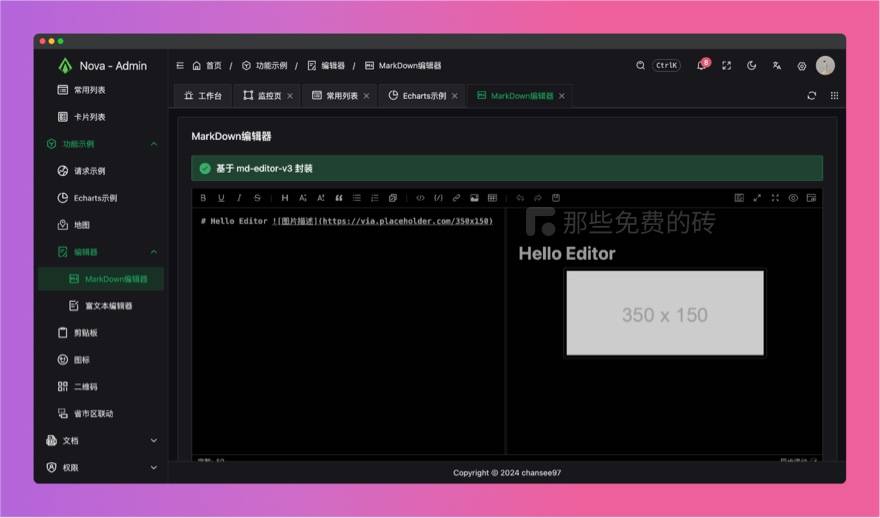Open the language switcher in the header
880x518 pixels.
coord(777,66)
